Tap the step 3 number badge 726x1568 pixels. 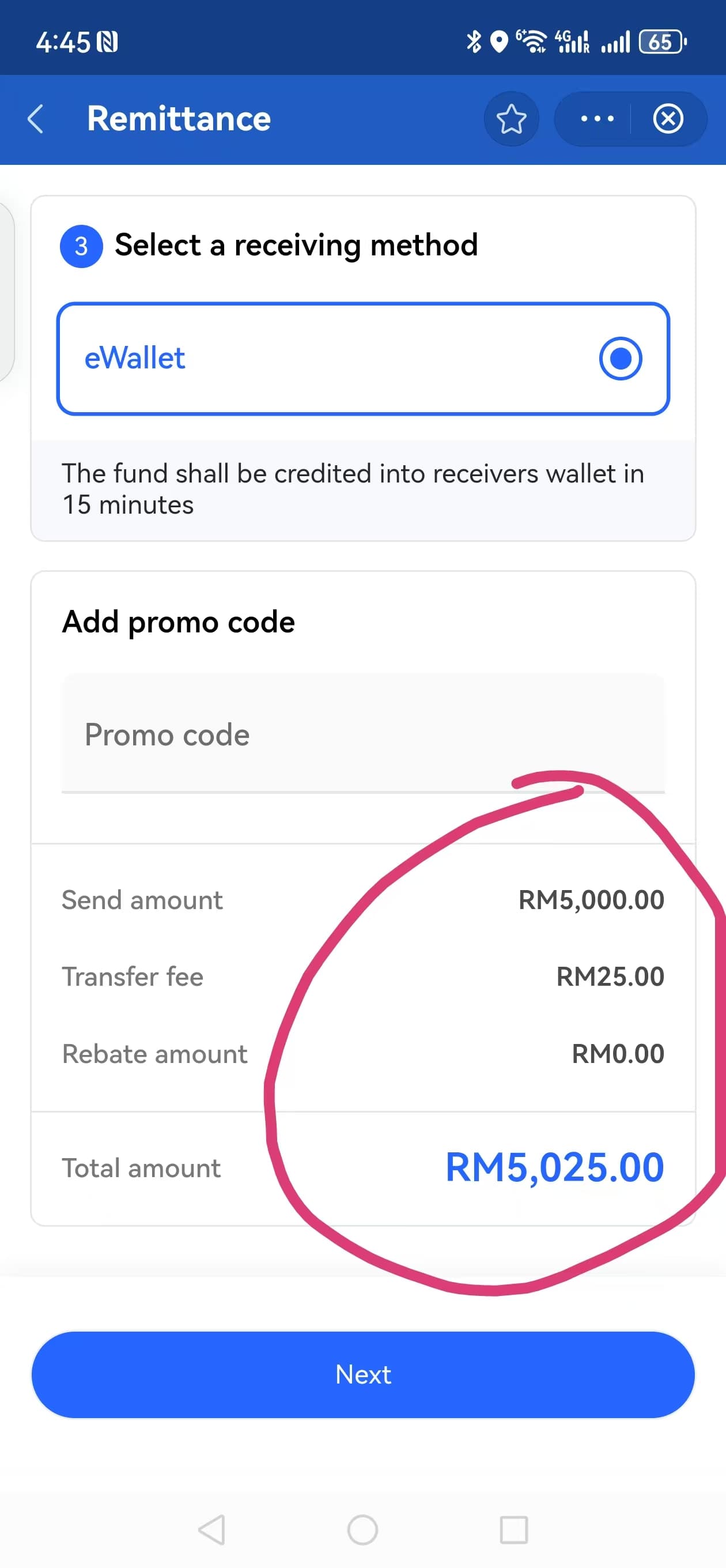[81, 247]
